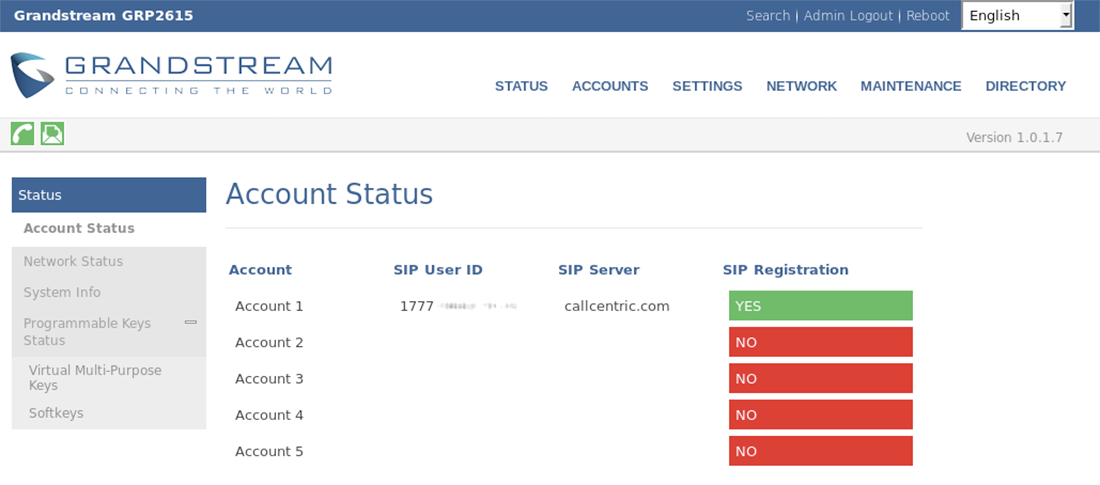Click the Account 3 row label

point(269,379)
